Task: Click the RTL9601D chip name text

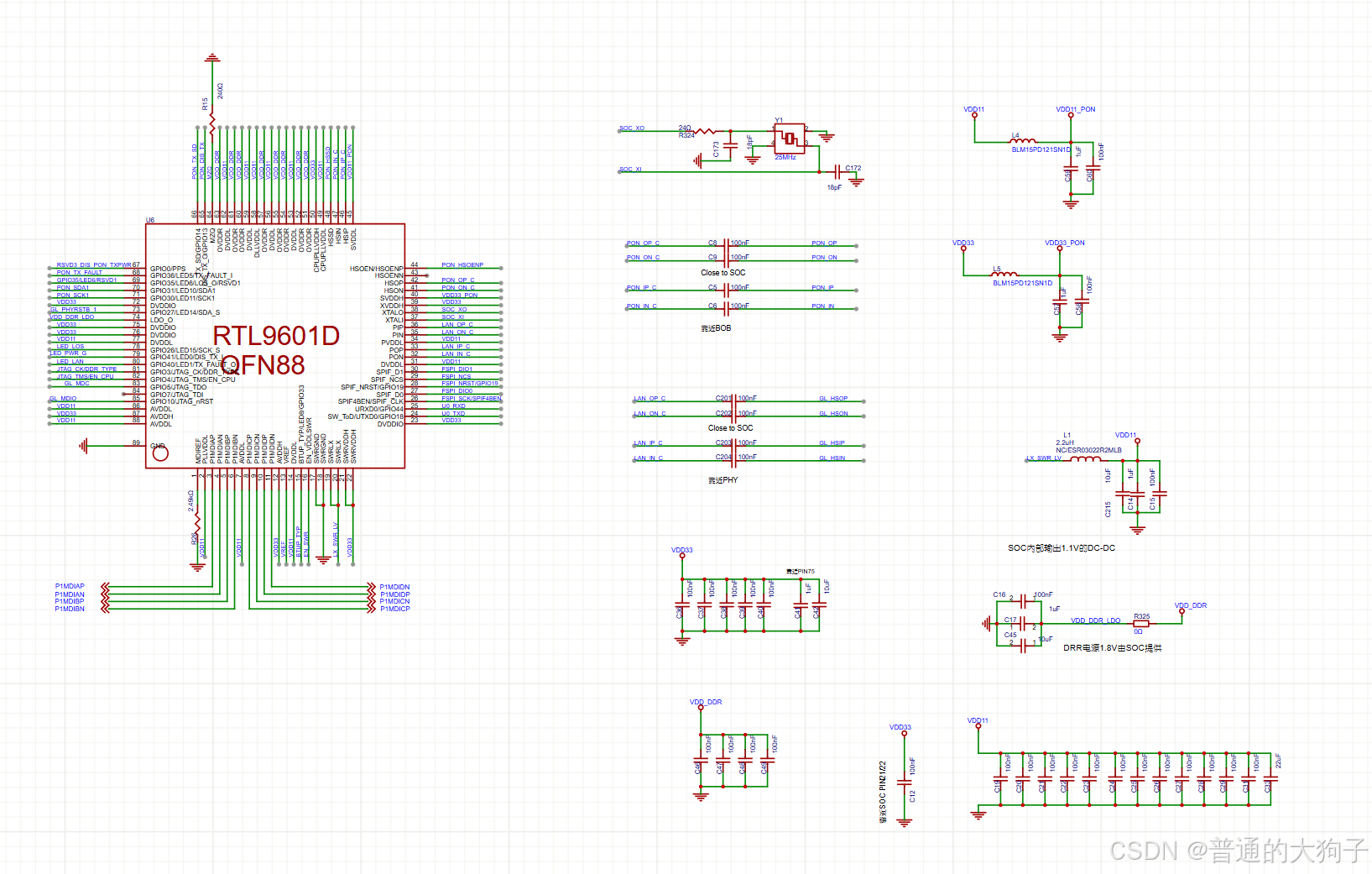Action: (276, 336)
